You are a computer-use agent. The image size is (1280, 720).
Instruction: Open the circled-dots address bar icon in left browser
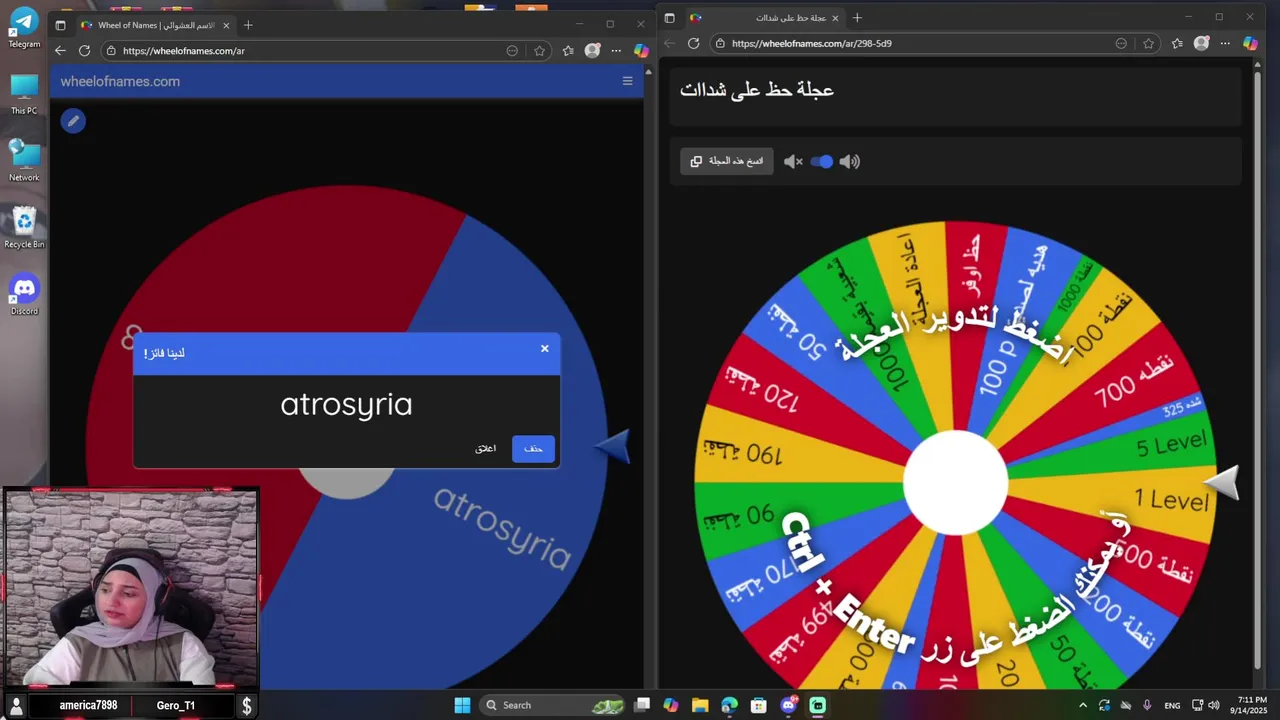click(x=512, y=51)
